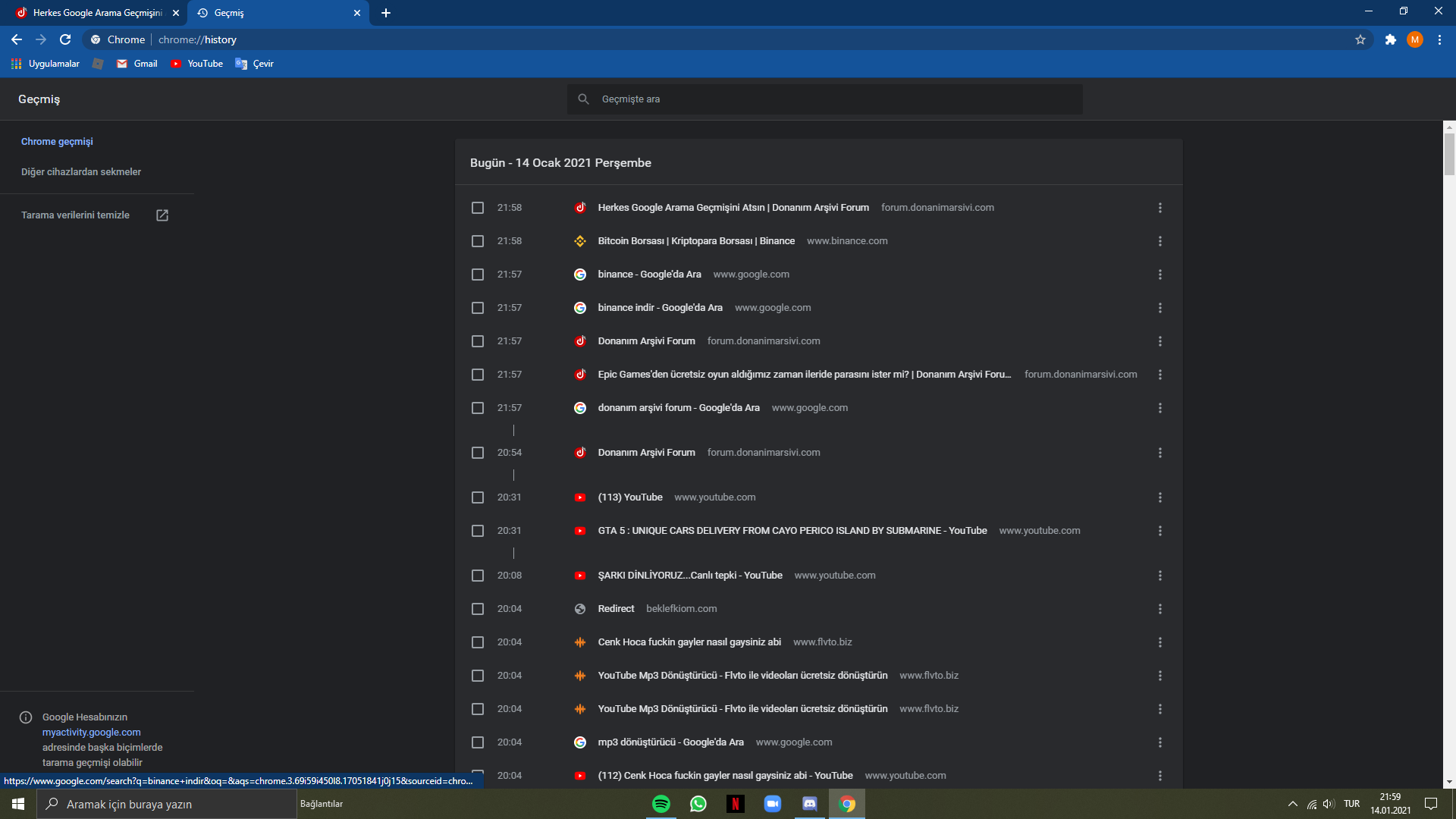Open the Gmail bookmark
This screenshot has width=1456, height=819.
[x=137, y=64]
